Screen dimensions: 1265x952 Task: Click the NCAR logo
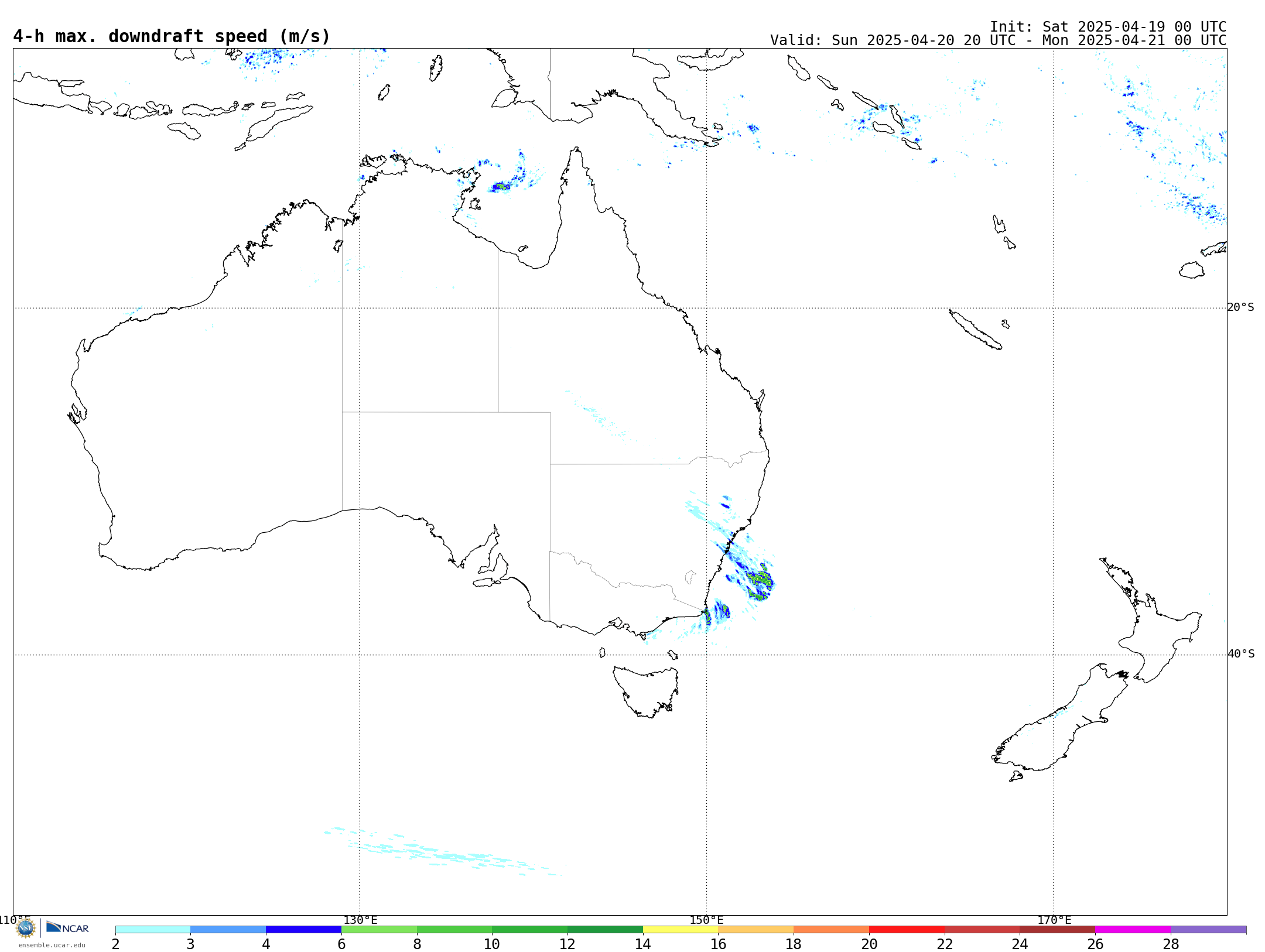(x=67, y=927)
